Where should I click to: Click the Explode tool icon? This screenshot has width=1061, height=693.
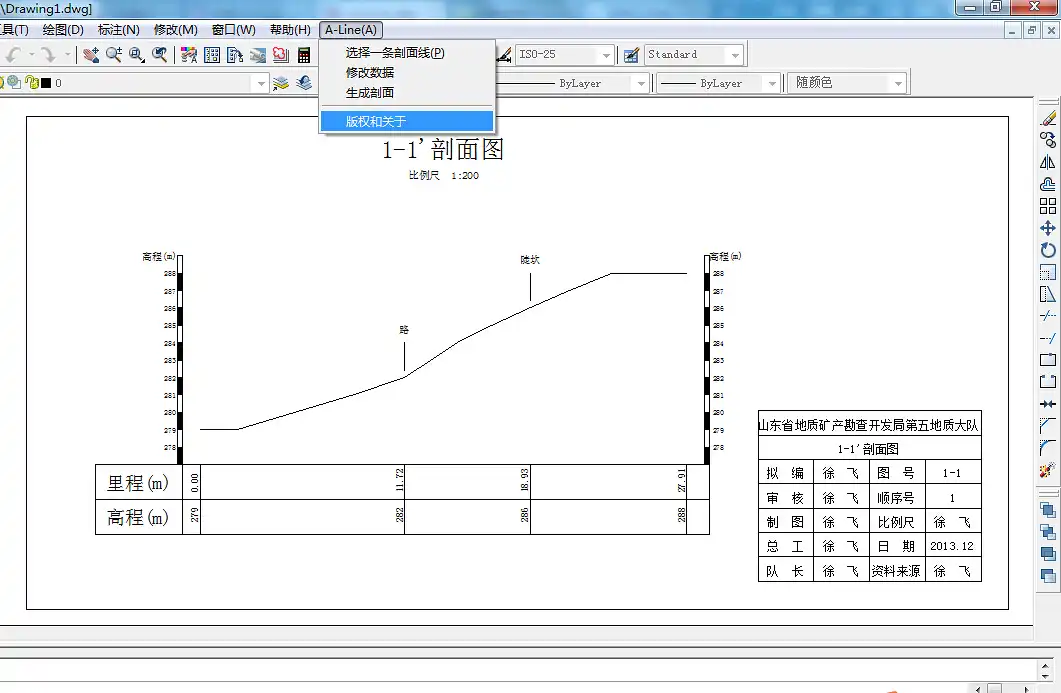click(x=1048, y=470)
